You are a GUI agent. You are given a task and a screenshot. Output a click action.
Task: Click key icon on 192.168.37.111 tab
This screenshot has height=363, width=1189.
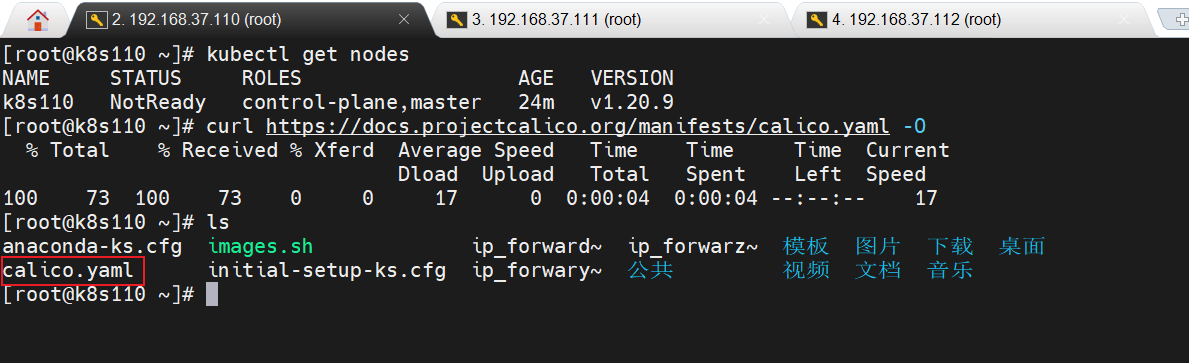pyautogui.click(x=456, y=20)
